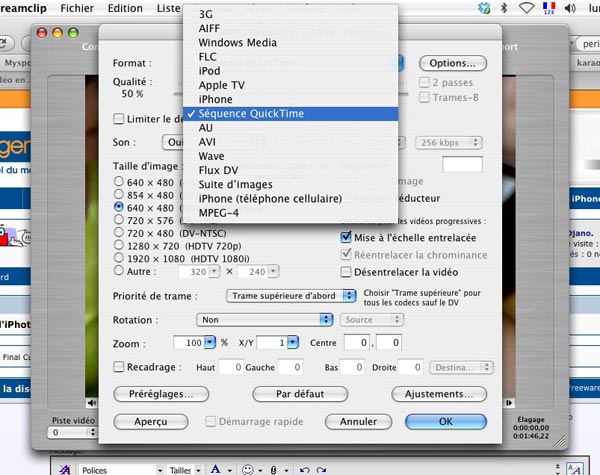Choose Suite d'images format
The image size is (600, 475).
290,184
